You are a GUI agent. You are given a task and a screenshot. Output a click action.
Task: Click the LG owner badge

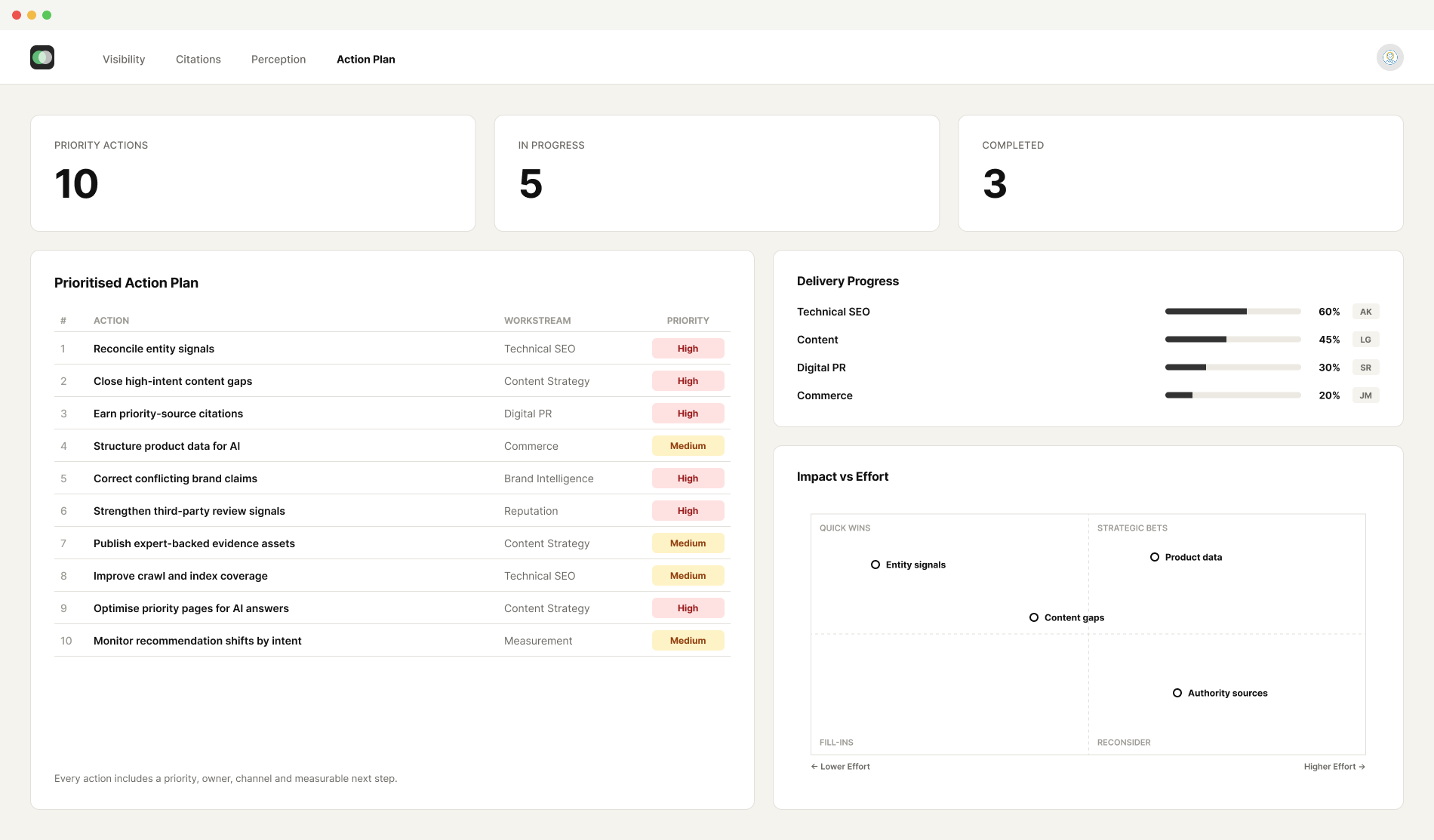tap(1366, 340)
